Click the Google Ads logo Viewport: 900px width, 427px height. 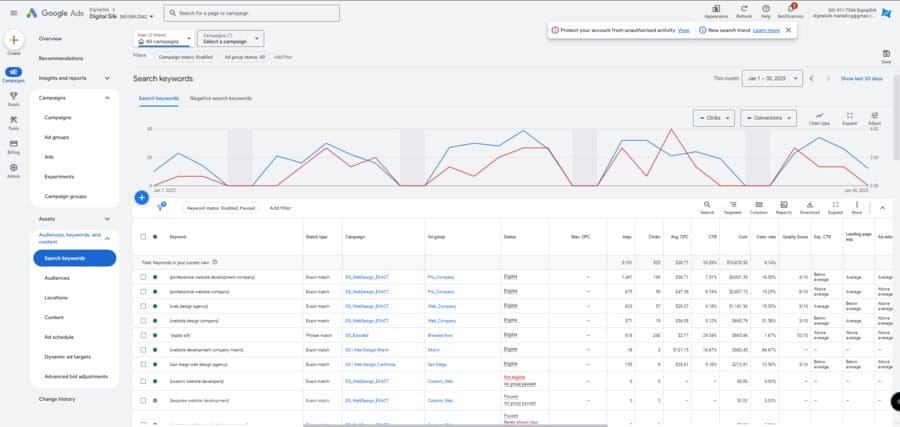(x=55, y=13)
